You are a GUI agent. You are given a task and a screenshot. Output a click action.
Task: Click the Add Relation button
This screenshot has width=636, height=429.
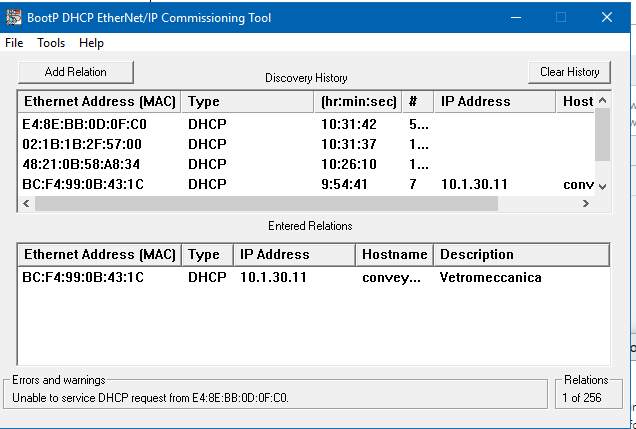pyautogui.click(x=76, y=72)
